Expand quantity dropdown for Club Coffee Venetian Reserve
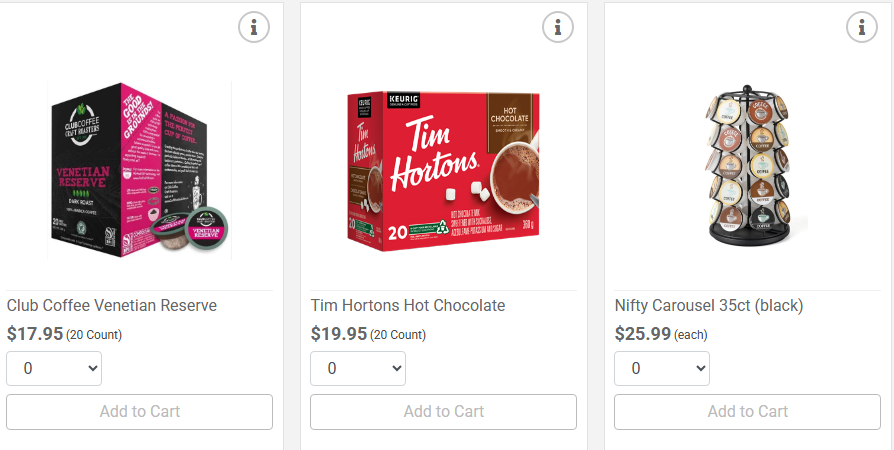894x450 pixels. point(54,368)
